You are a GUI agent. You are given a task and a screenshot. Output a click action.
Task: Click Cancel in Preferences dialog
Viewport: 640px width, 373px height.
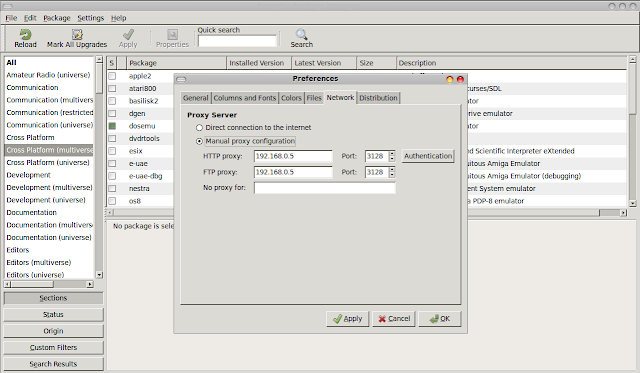[394, 319]
